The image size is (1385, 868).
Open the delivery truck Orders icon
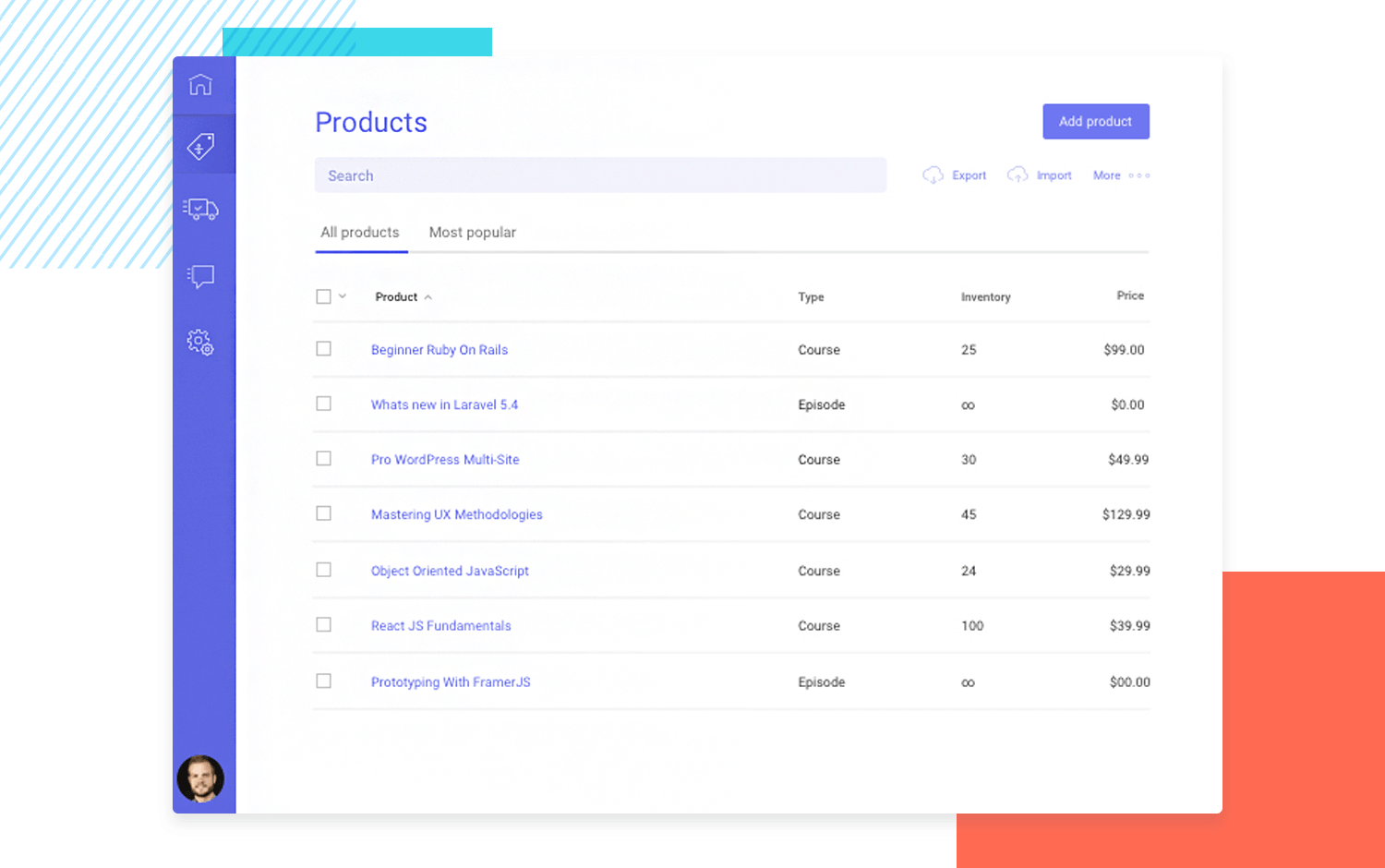coord(200,210)
